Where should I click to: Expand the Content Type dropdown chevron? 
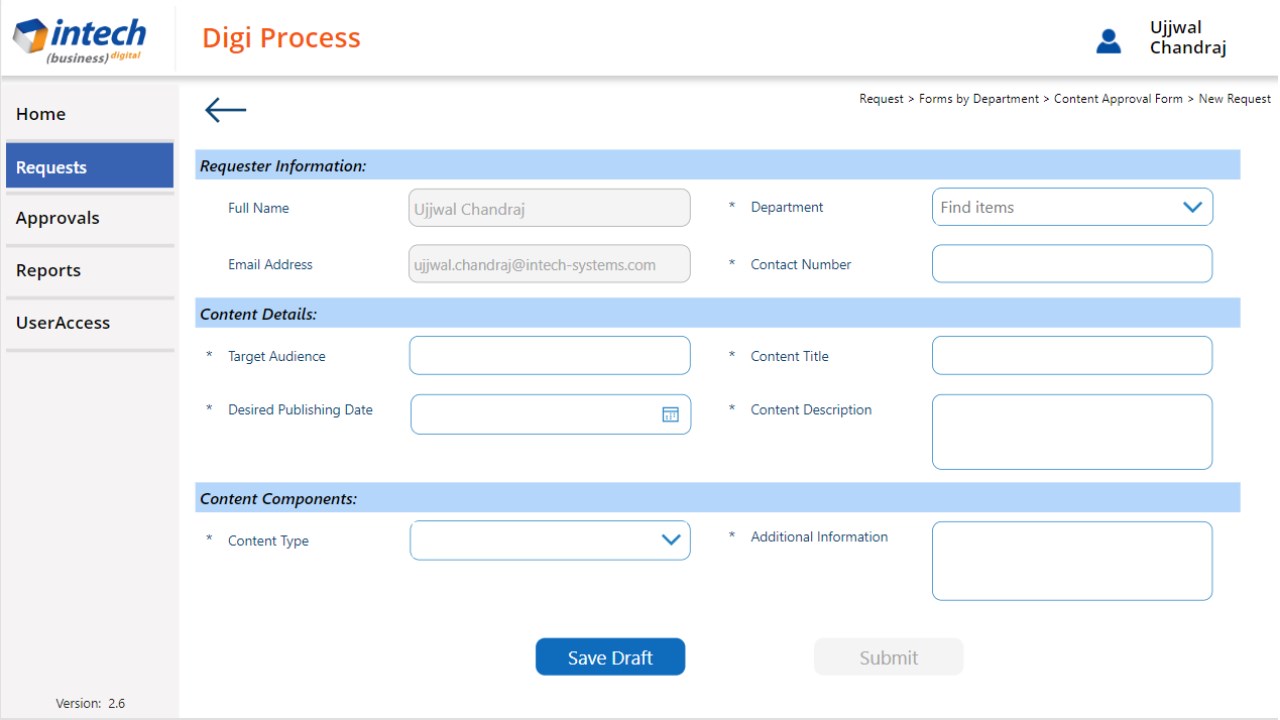point(671,540)
